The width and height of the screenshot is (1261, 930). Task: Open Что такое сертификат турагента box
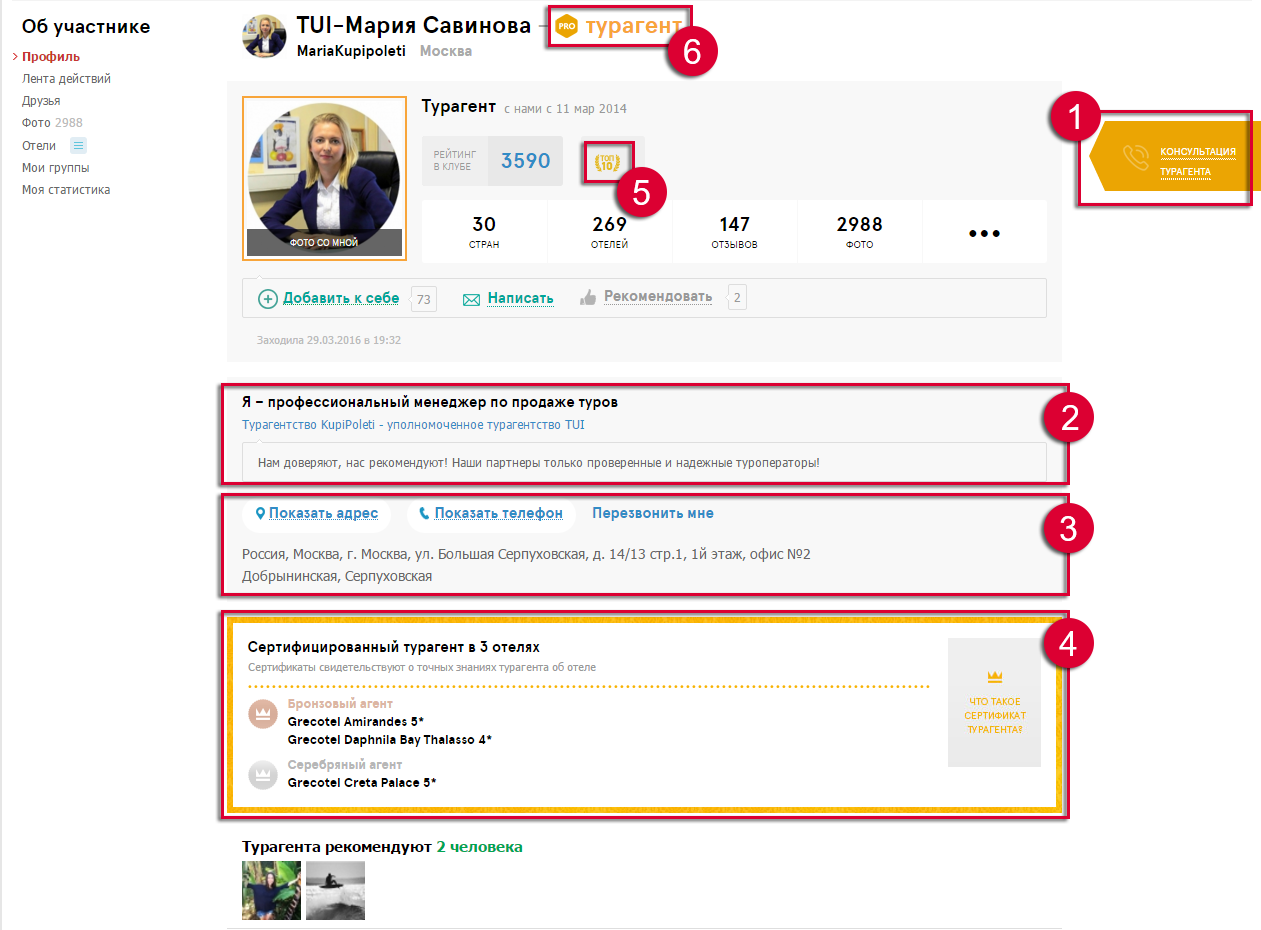[x=994, y=703]
